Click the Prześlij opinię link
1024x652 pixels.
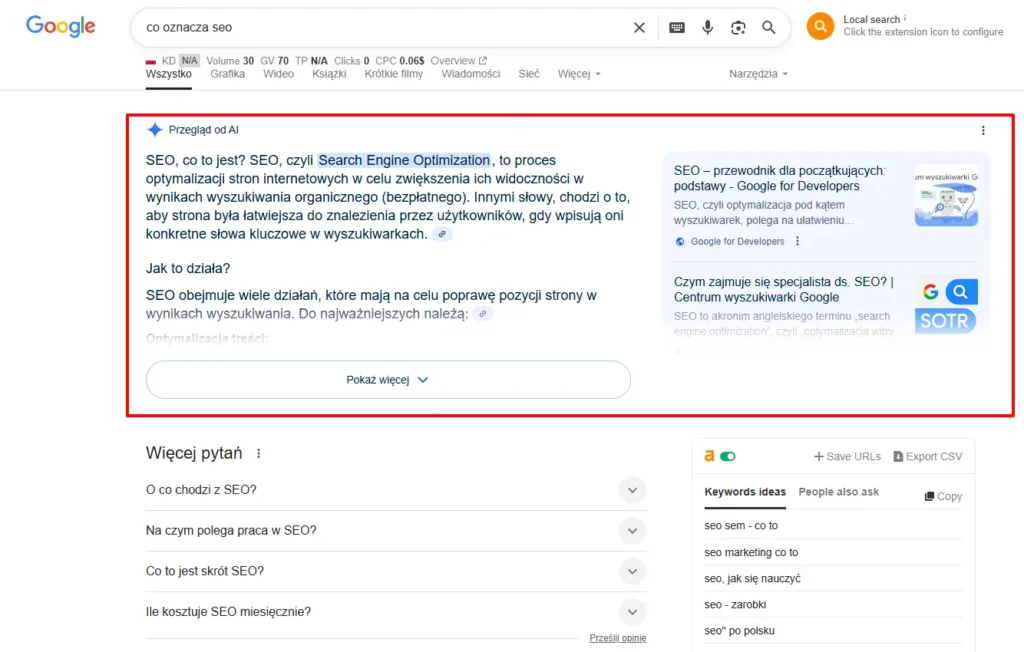coord(618,638)
